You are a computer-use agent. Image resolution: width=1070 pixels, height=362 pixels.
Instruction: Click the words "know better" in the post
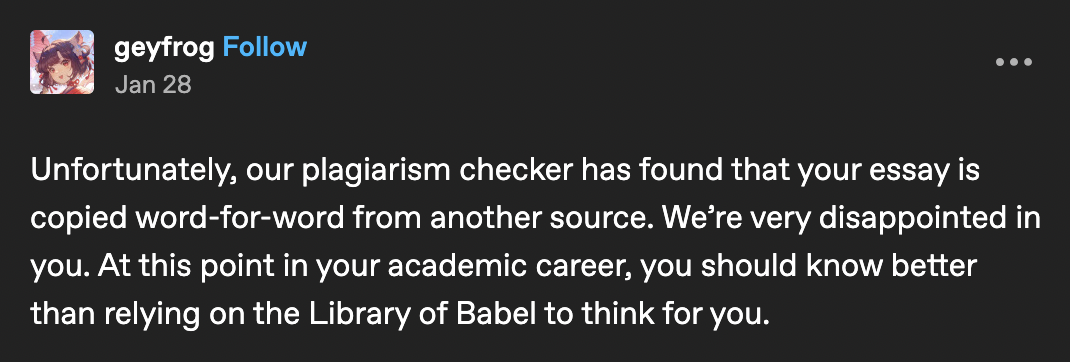click(x=892, y=267)
